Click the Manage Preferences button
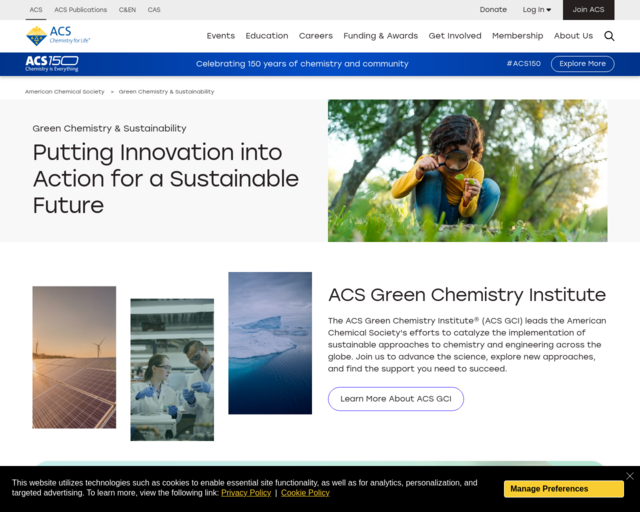 (564, 489)
